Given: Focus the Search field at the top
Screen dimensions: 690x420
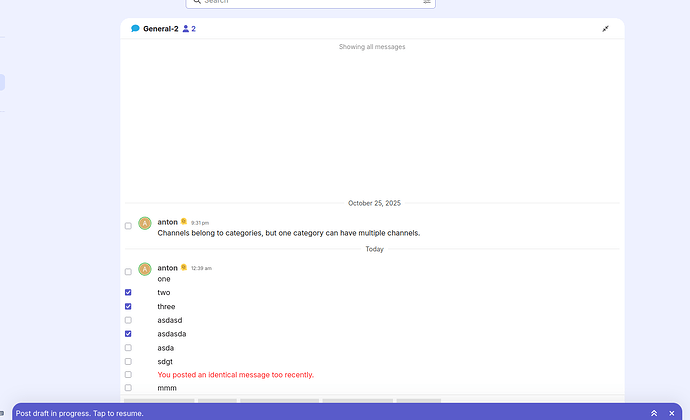Looking at the screenshot, I should tap(310, 2).
